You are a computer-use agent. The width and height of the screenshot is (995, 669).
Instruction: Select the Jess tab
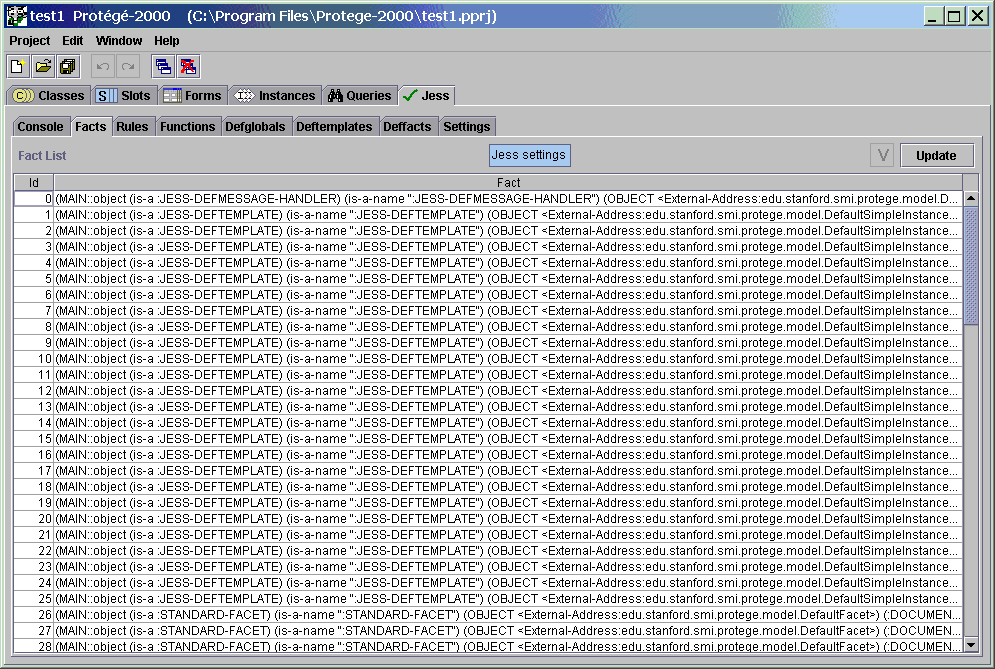tap(426, 96)
